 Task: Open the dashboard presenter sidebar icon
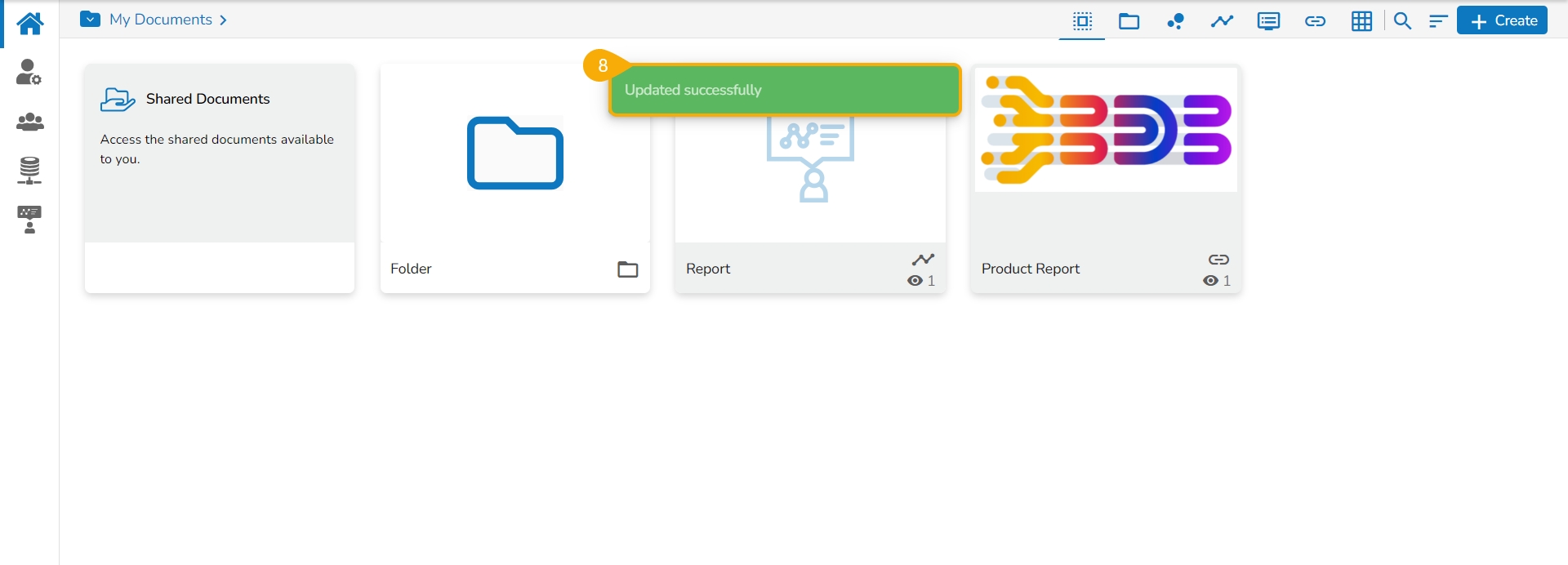click(x=29, y=220)
